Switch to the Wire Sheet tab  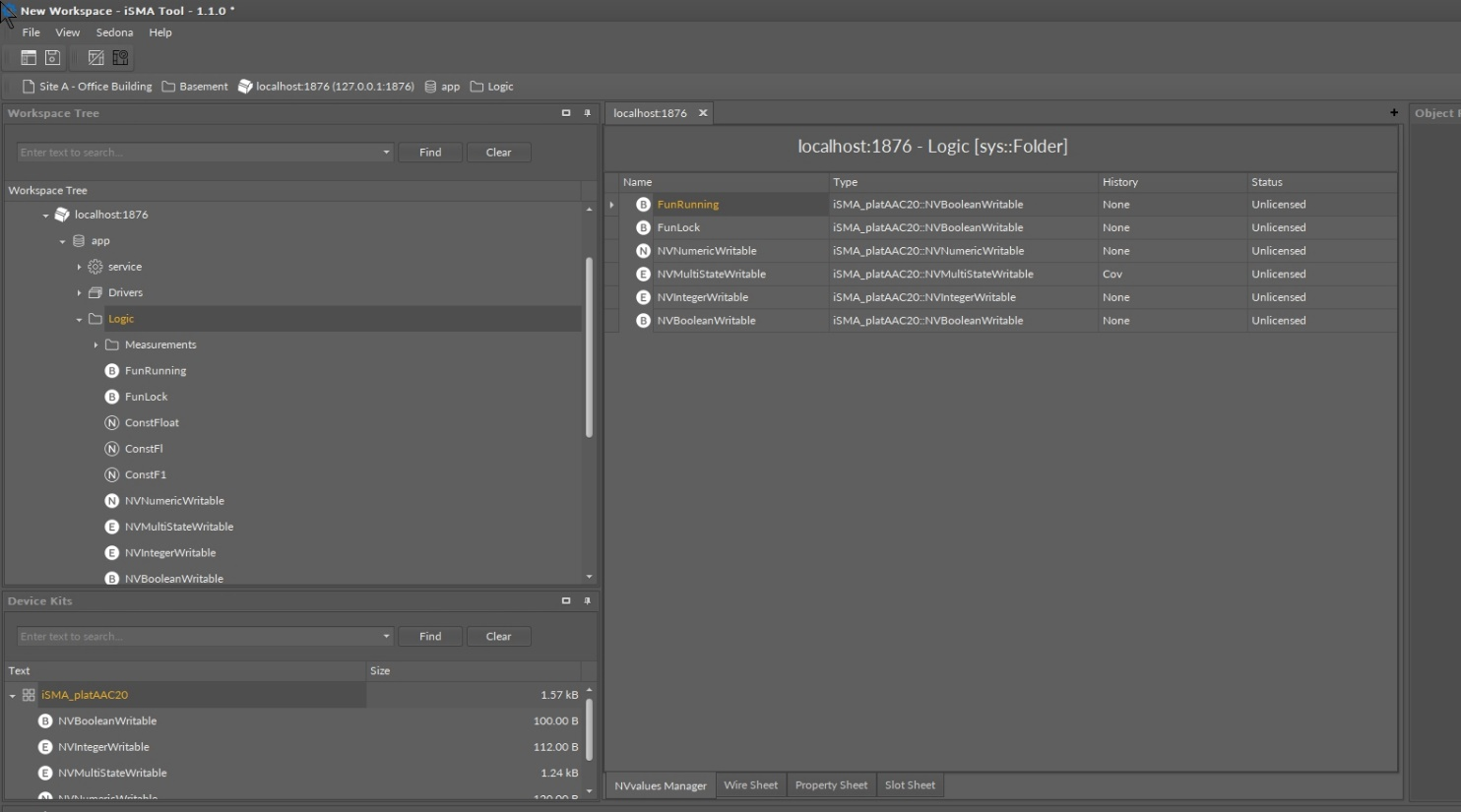[750, 784]
